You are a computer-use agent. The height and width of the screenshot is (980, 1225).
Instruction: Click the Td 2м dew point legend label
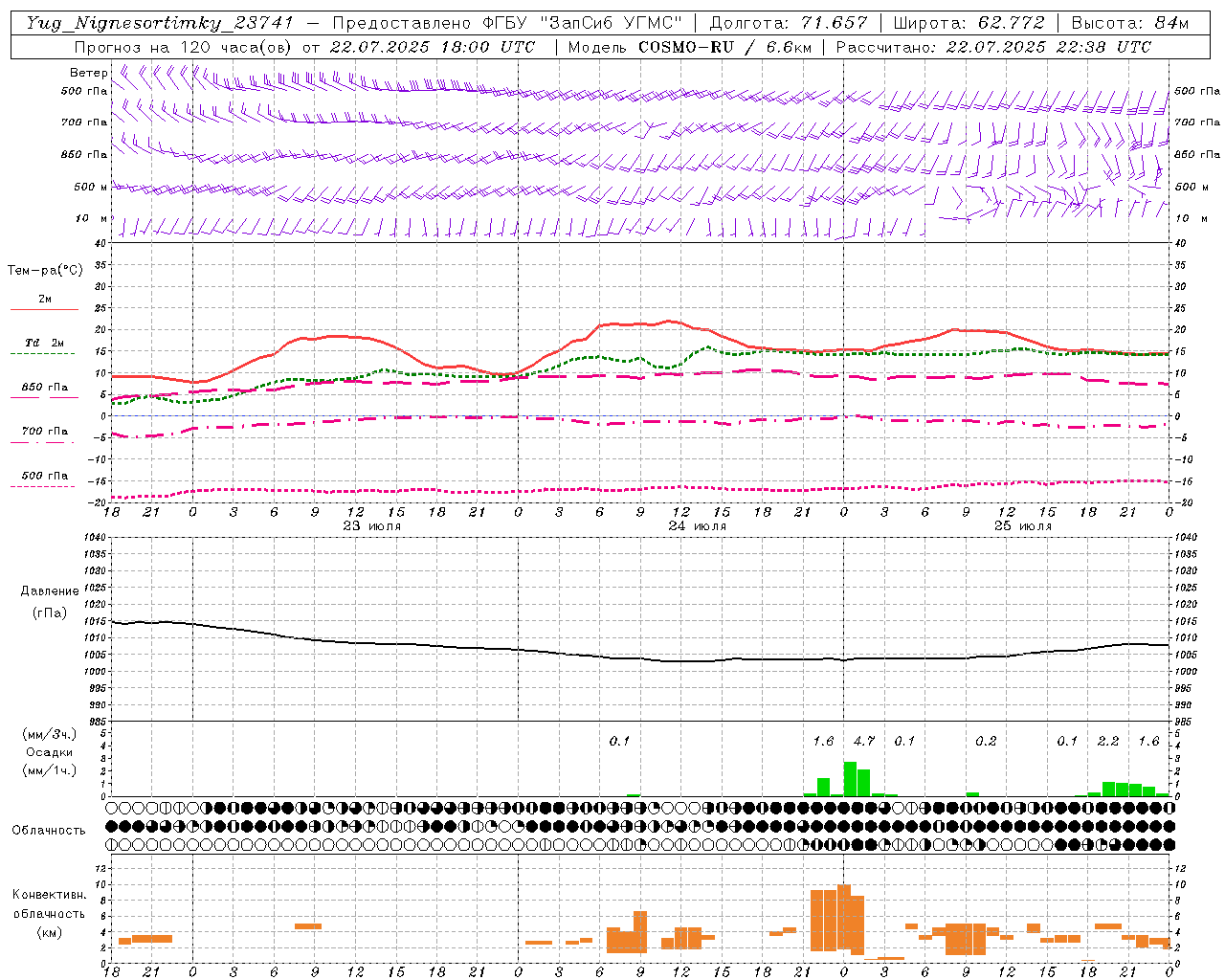[45, 343]
